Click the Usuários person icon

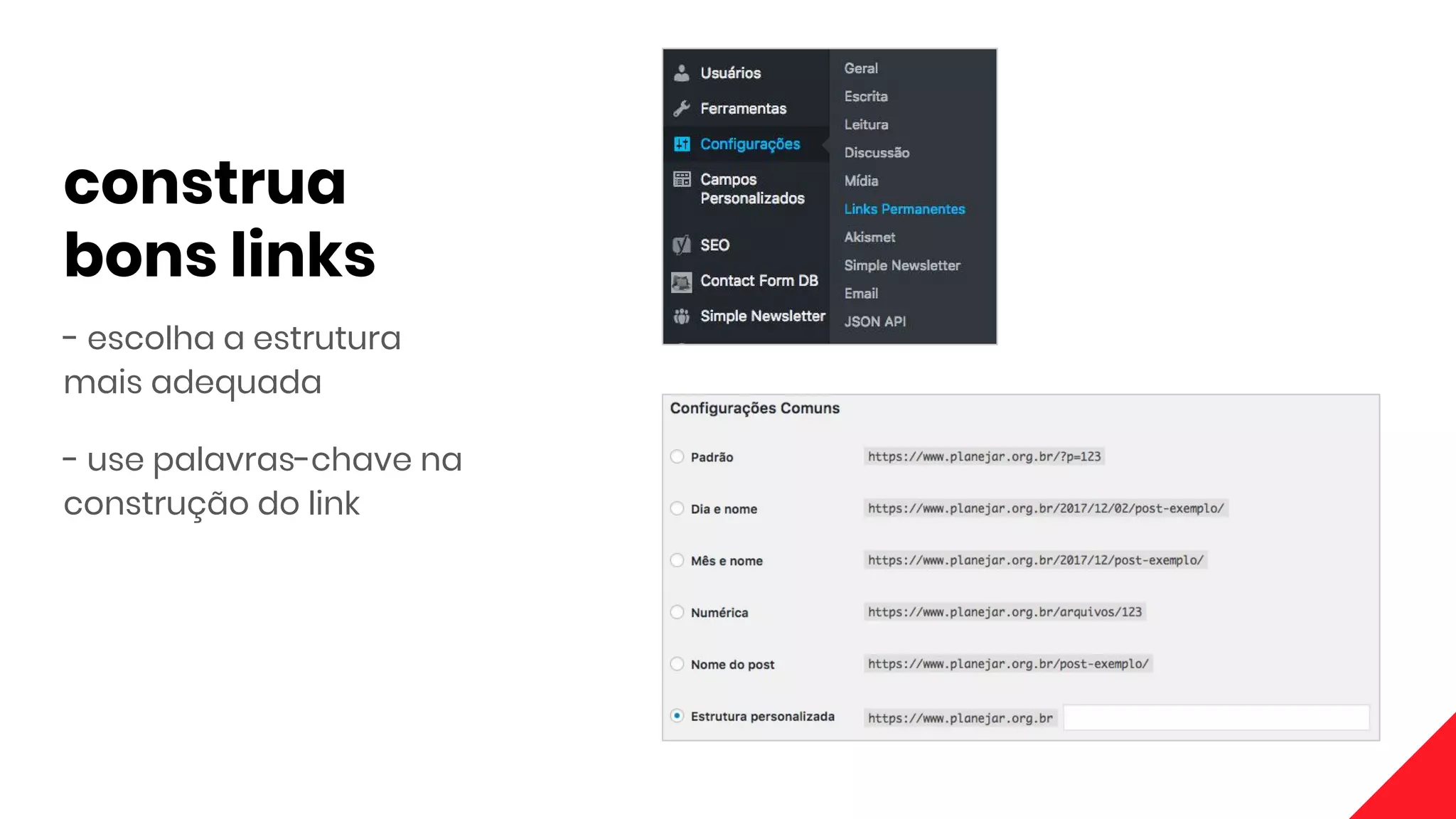pos(682,73)
